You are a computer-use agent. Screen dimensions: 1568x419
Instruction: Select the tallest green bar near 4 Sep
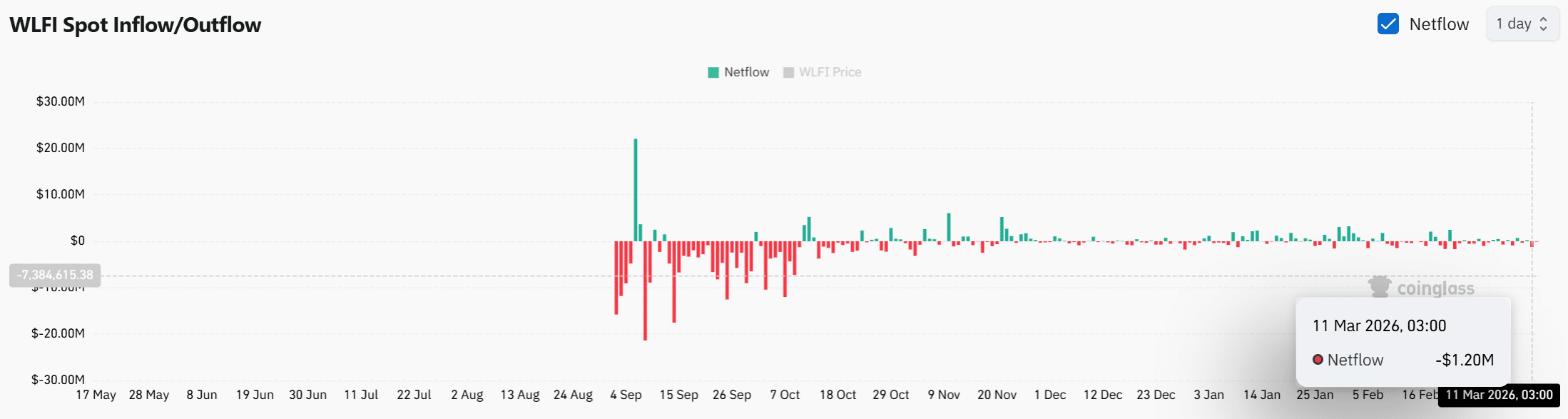tap(636, 189)
